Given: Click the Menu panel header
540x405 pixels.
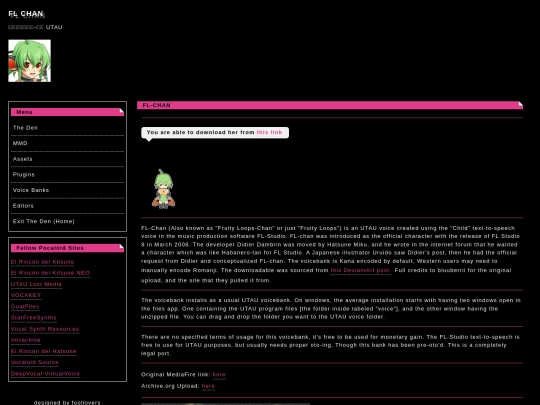Looking at the screenshot, I should 67,112.
